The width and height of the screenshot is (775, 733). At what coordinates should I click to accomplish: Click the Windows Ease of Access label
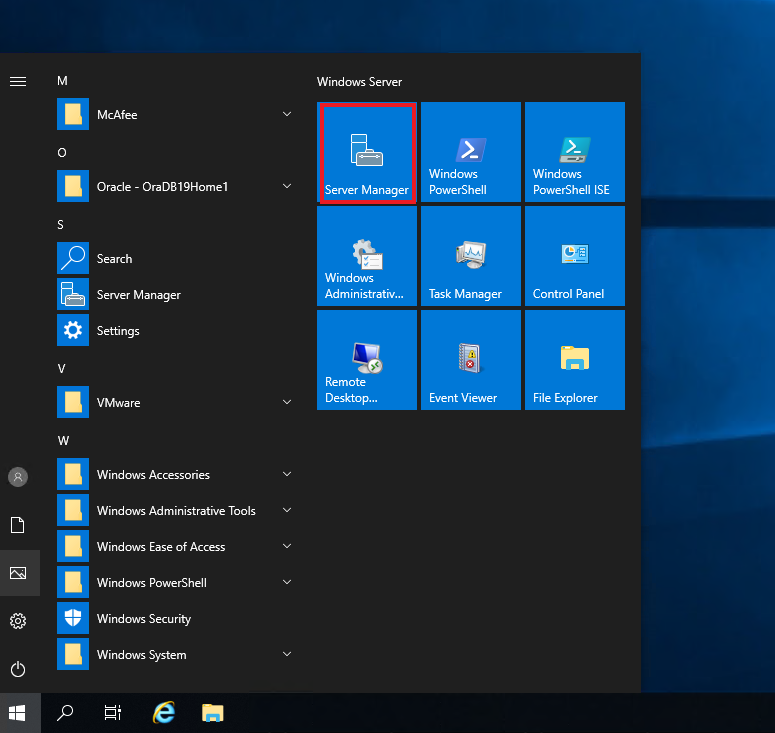(161, 547)
